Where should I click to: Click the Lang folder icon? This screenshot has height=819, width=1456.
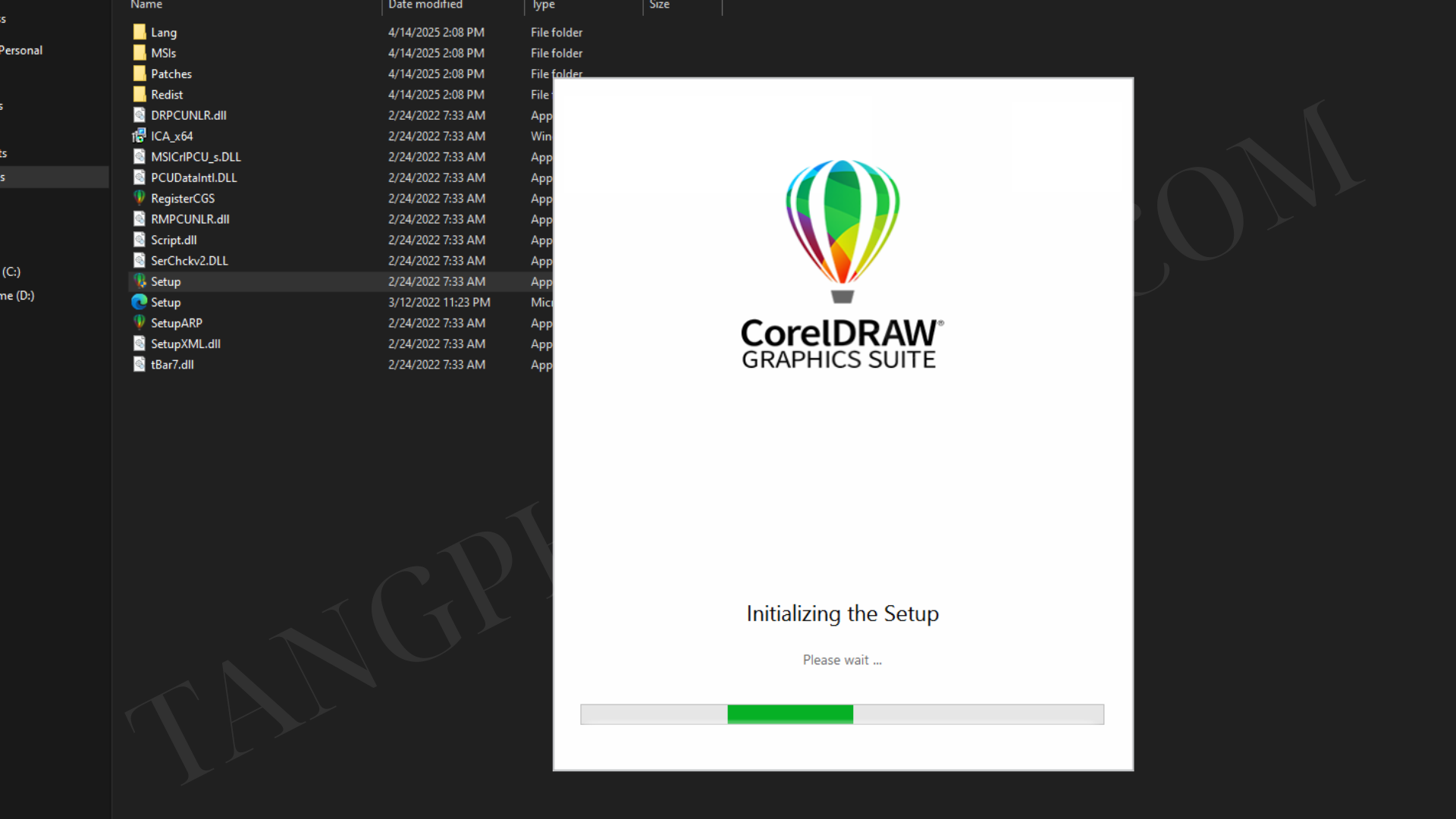coord(140,32)
